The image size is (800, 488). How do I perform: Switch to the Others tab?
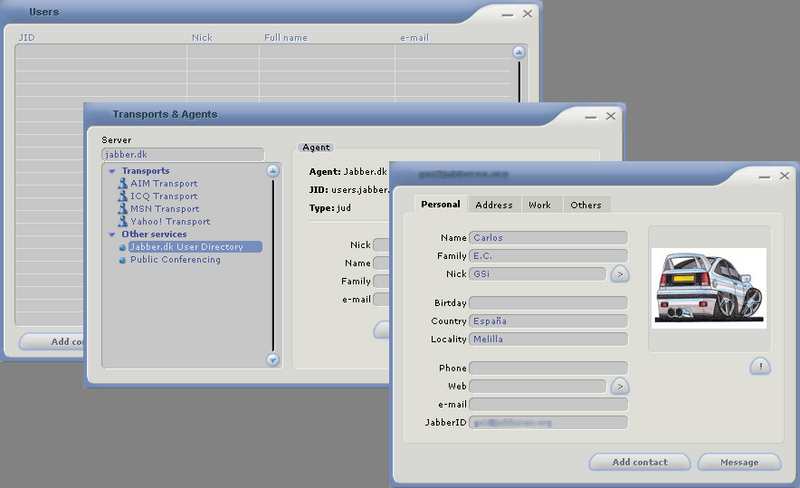click(585, 205)
